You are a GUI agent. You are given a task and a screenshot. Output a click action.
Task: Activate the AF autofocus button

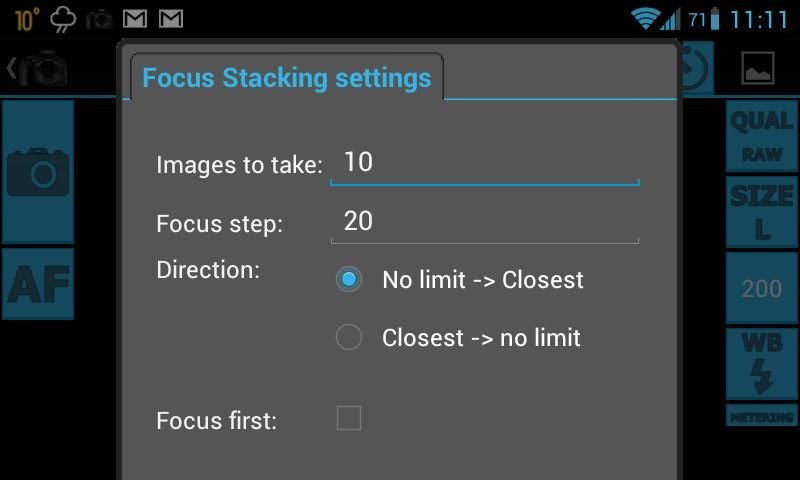(x=38, y=284)
